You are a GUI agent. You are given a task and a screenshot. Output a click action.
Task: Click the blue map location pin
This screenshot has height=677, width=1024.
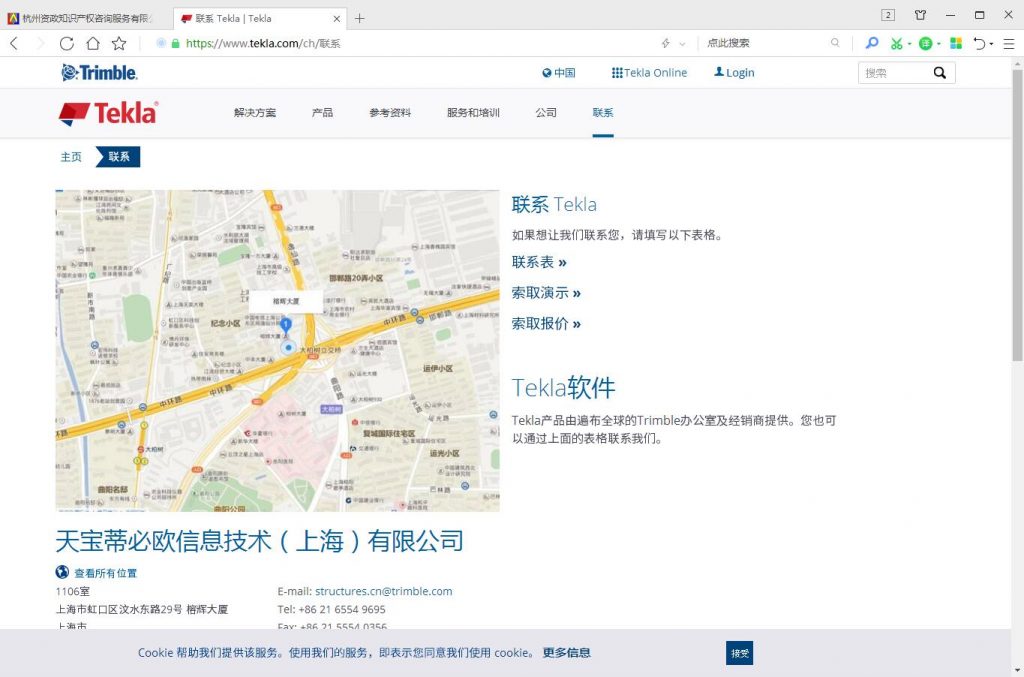(x=285, y=325)
